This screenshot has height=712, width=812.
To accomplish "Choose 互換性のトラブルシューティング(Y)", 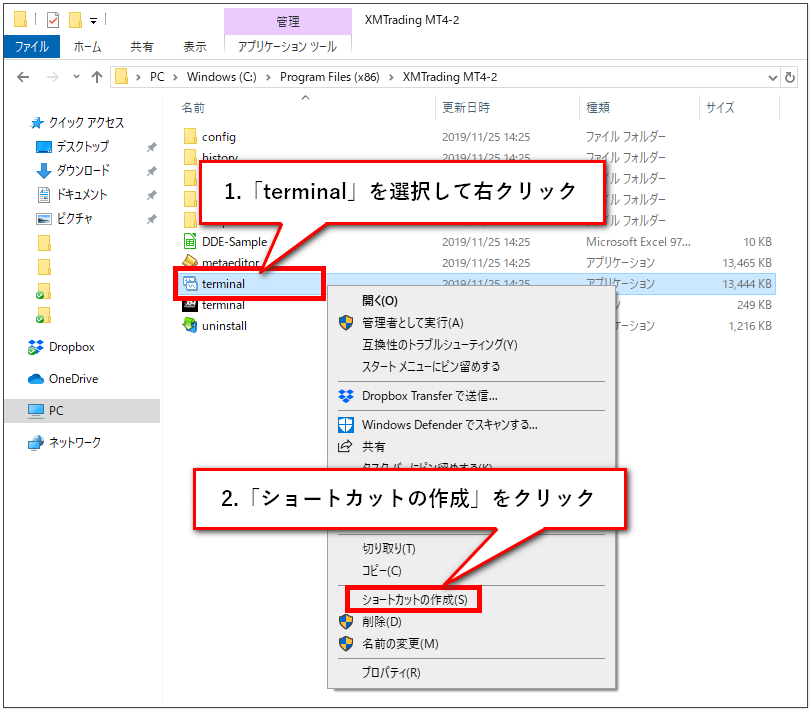I will pyautogui.click(x=440, y=345).
